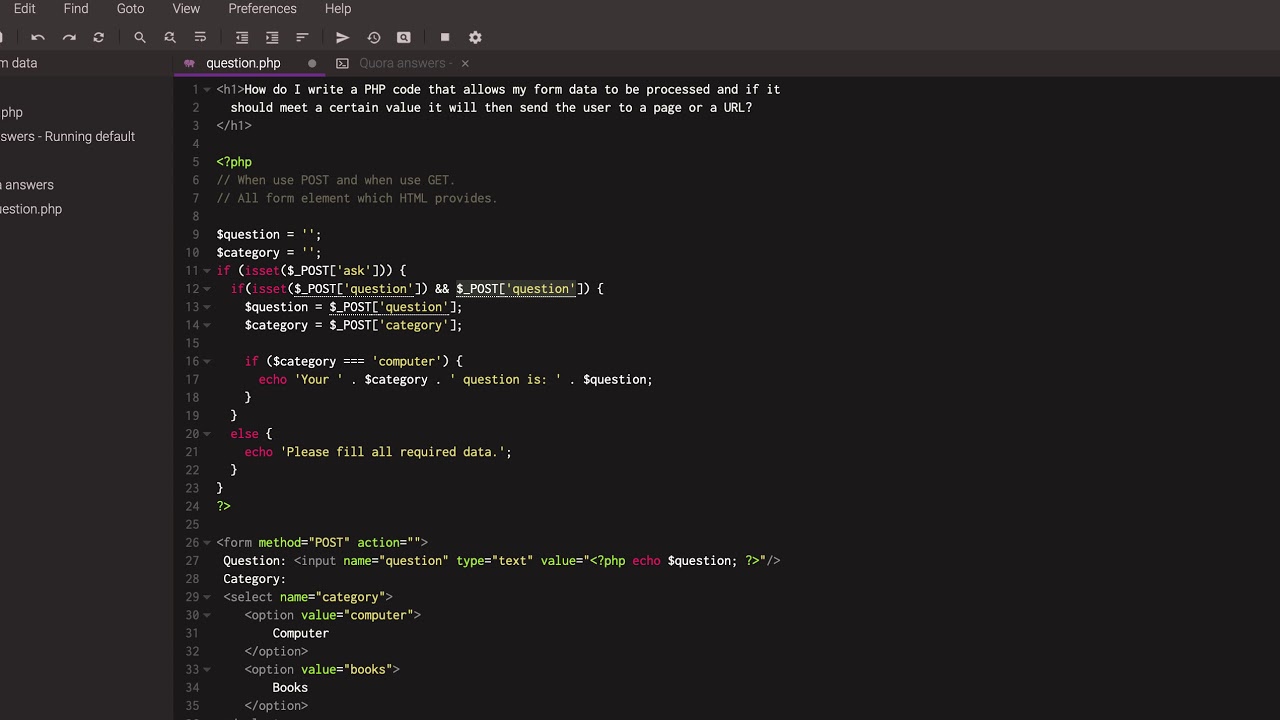
Task: Open the Find menu
Action: coord(76,8)
